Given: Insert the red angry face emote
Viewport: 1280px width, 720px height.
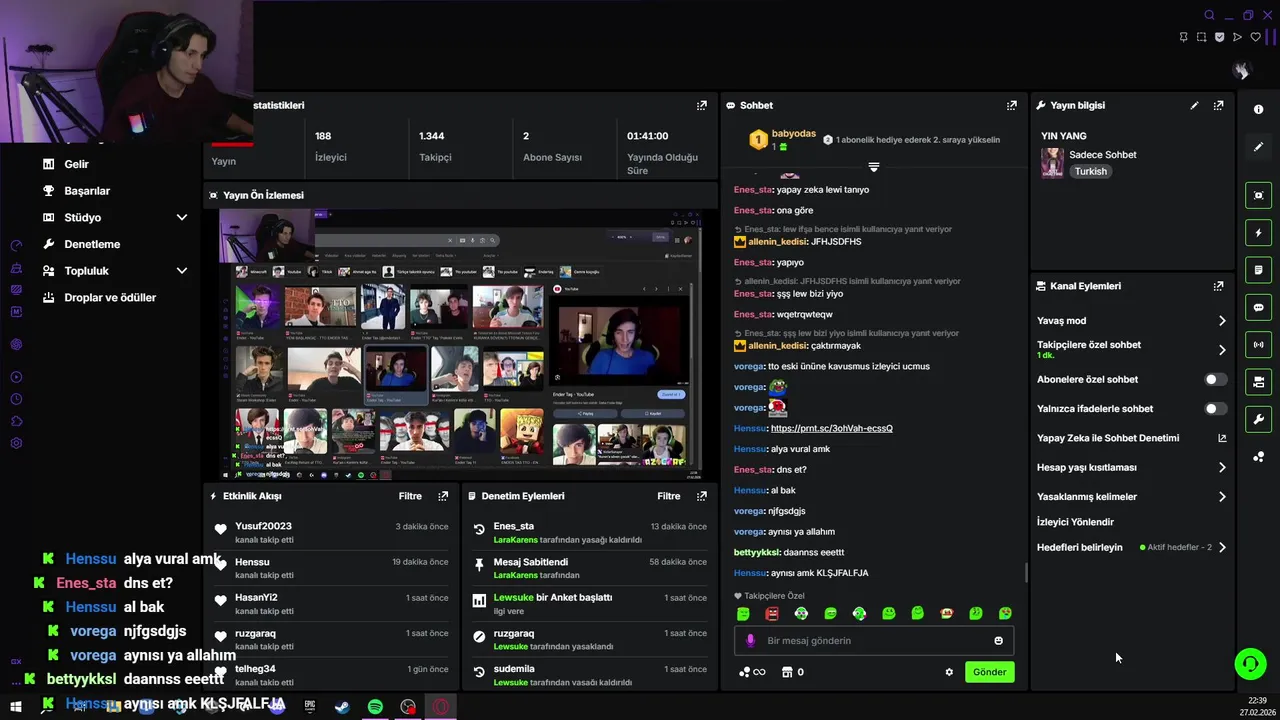Looking at the screenshot, I should (x=772, y=613).
